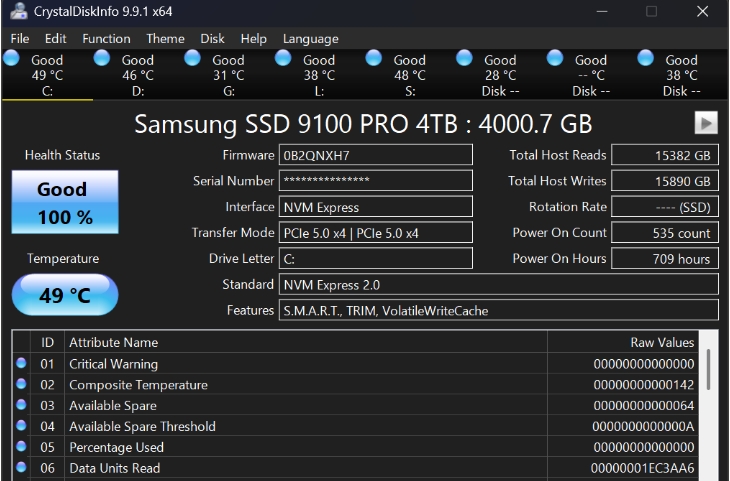Click the Raw Values column header
This screenshot has width=730, height=481.
(623, 342)
